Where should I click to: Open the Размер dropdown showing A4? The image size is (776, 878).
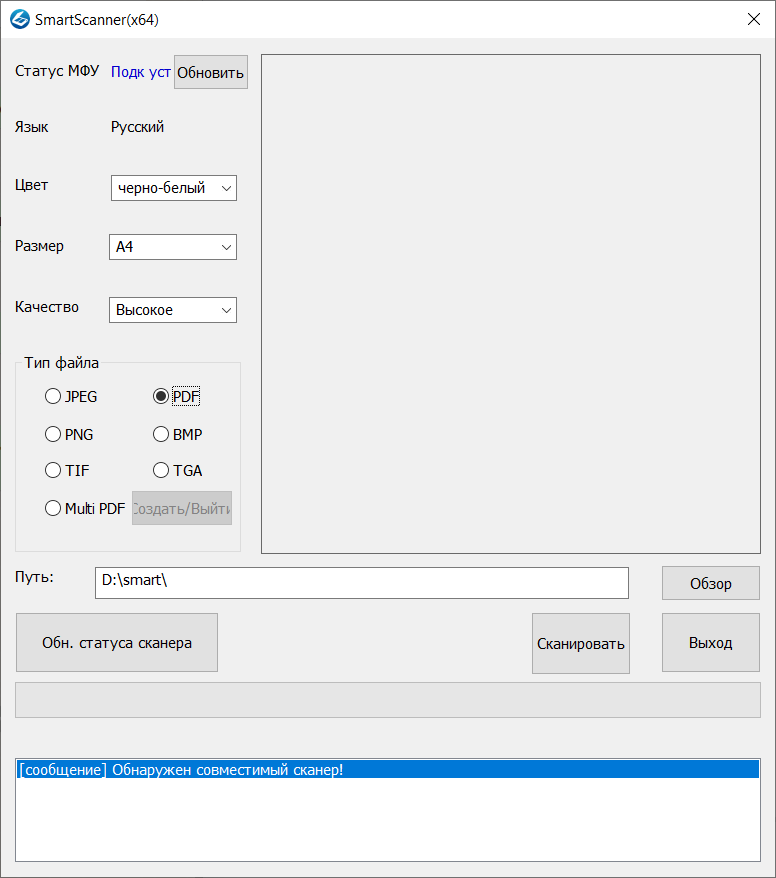[172, 247]
